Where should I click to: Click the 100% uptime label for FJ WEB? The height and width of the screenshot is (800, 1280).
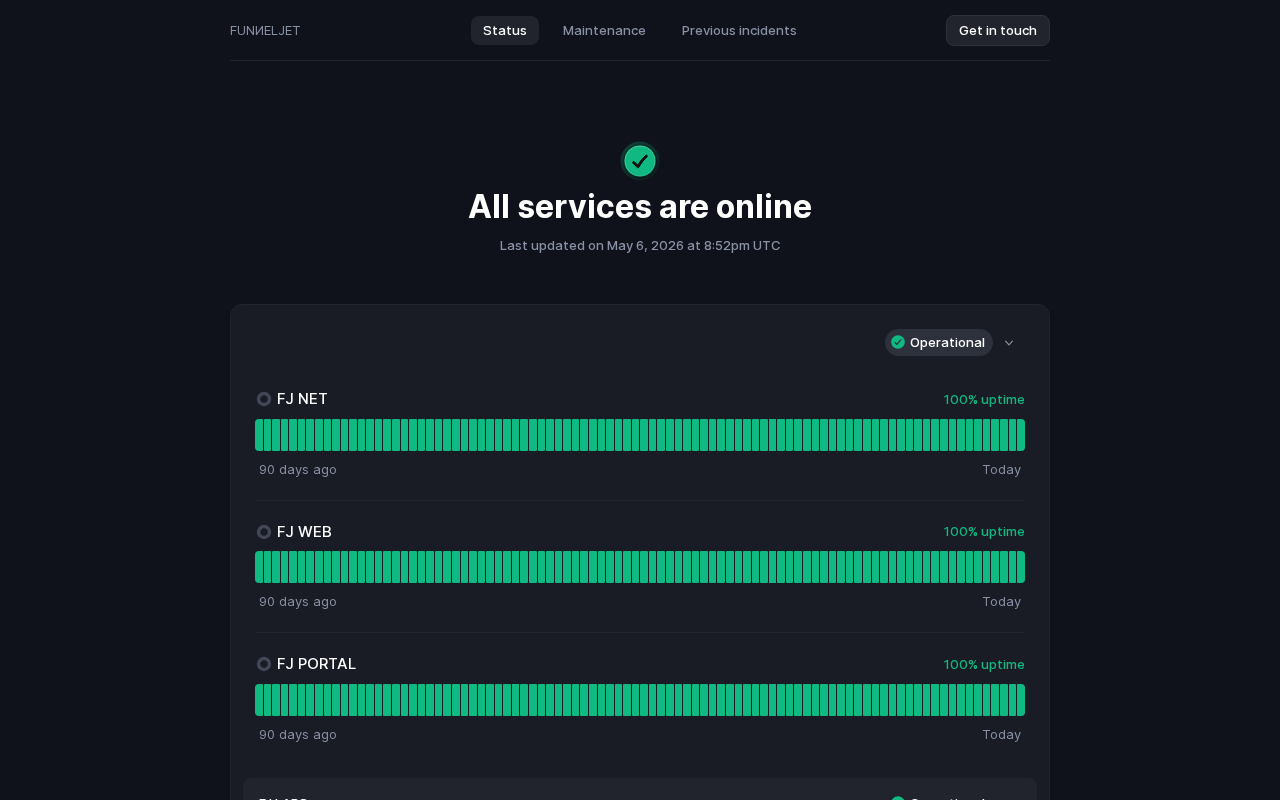pos(984,531)
